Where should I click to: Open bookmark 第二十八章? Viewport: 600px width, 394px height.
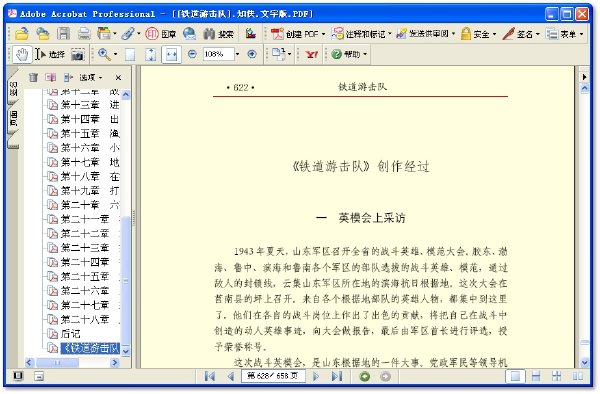pos(83,319)
